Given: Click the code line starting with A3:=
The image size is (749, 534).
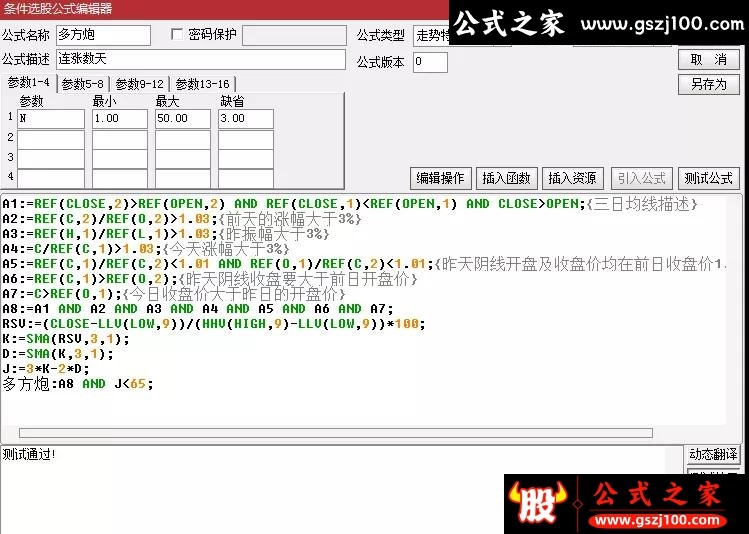Looking at the screenshot, I should (x=165, y=234).
